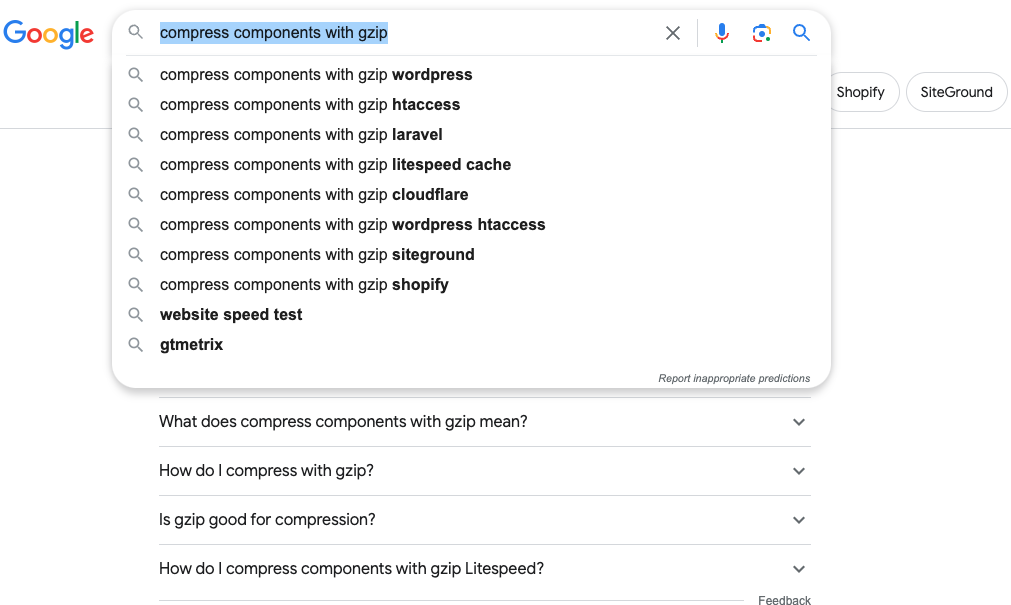Expand "How do I compress with gzip?" question
Viewport: 1011px width, 605px height.
click(x=484, y=471)
